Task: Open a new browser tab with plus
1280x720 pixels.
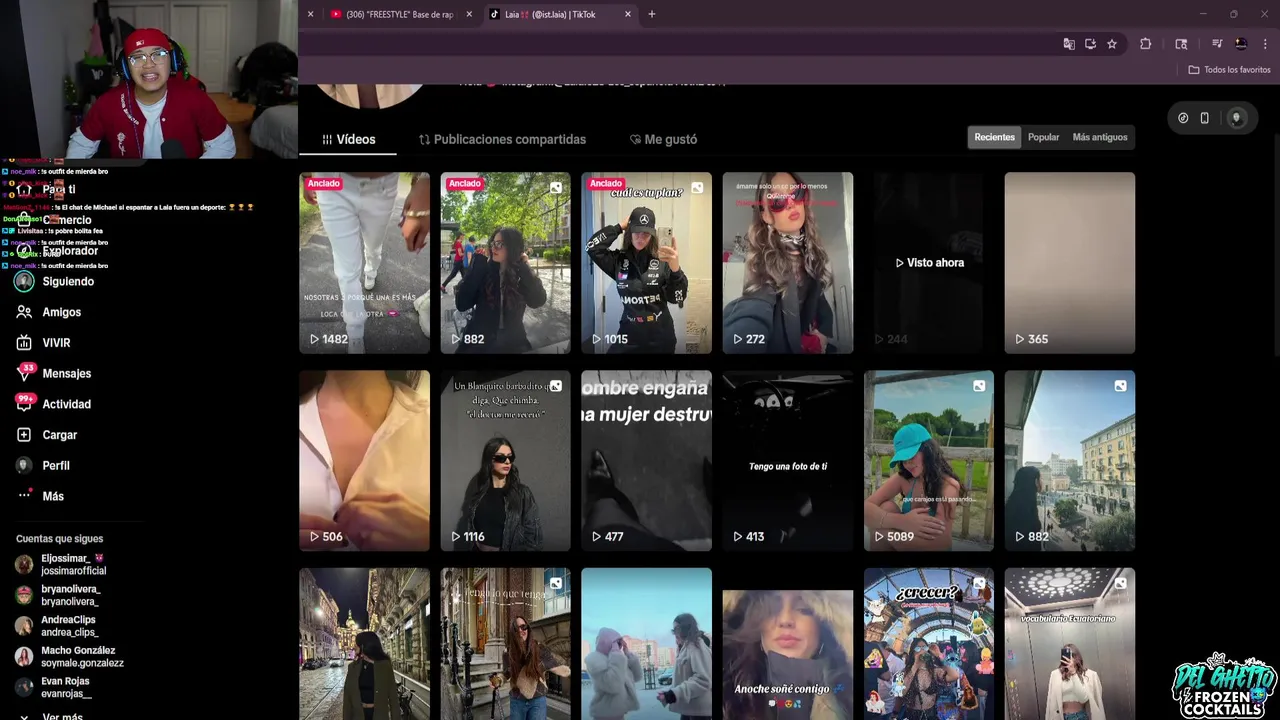Action: (652, 14)
